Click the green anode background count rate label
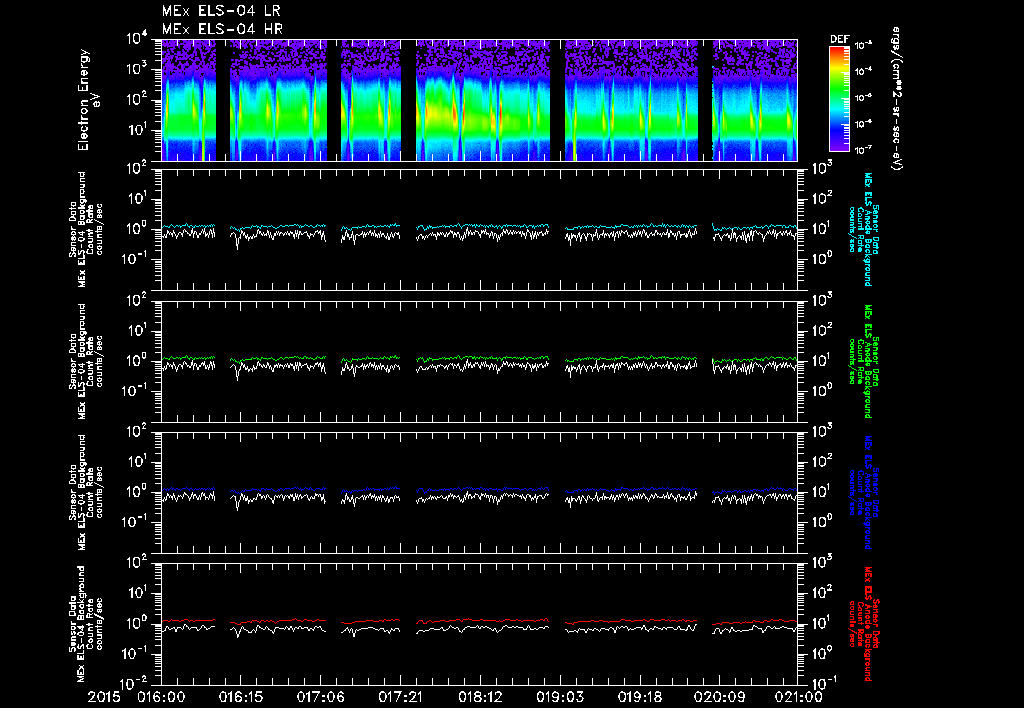The image size is (1024, 708). click(x=863, y=361)
